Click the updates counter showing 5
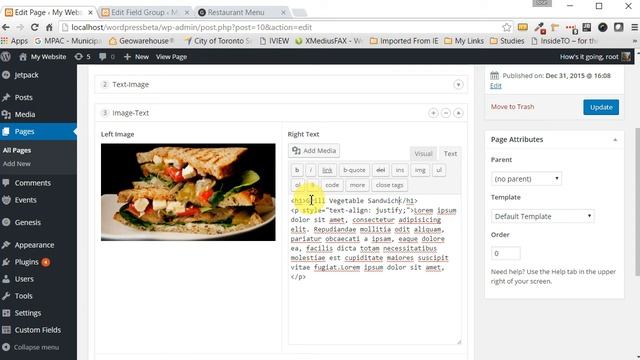This screenshot has height=360, width=640. coord(82,57)
